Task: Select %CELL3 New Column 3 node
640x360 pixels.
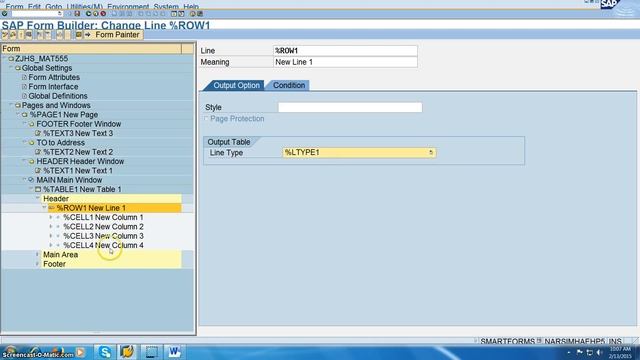Action: [x=103, y=236]
